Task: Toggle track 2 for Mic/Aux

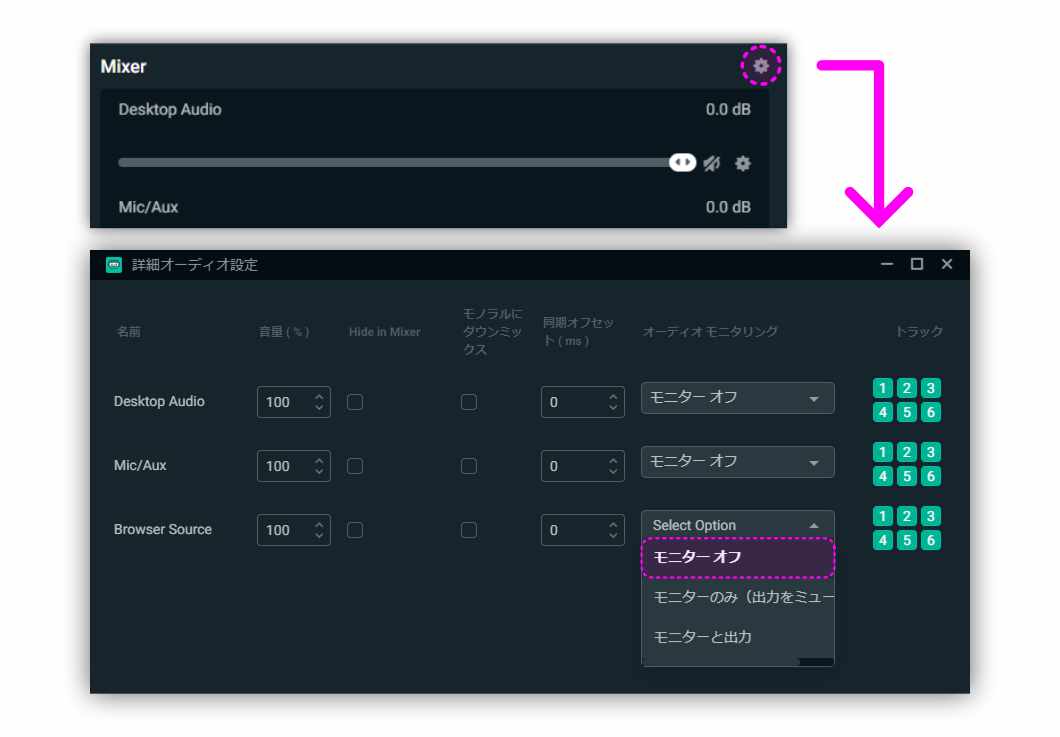Action: tap(907, 452)
